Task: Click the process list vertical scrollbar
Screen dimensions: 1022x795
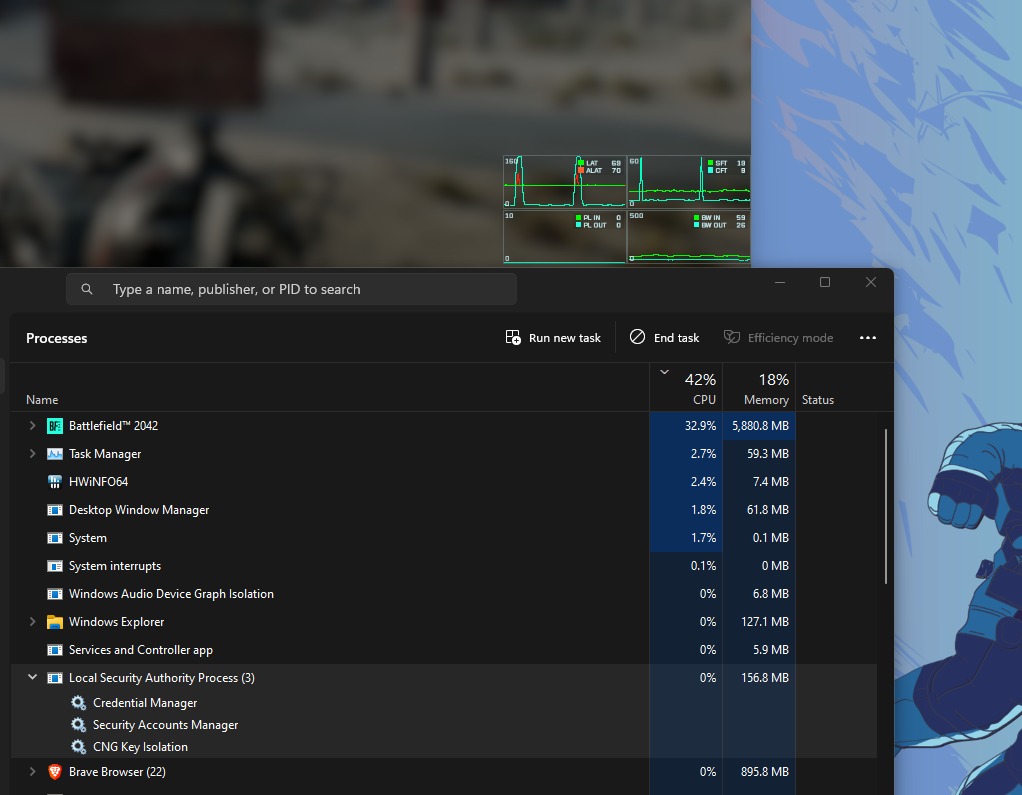Action: coord(886,506)
